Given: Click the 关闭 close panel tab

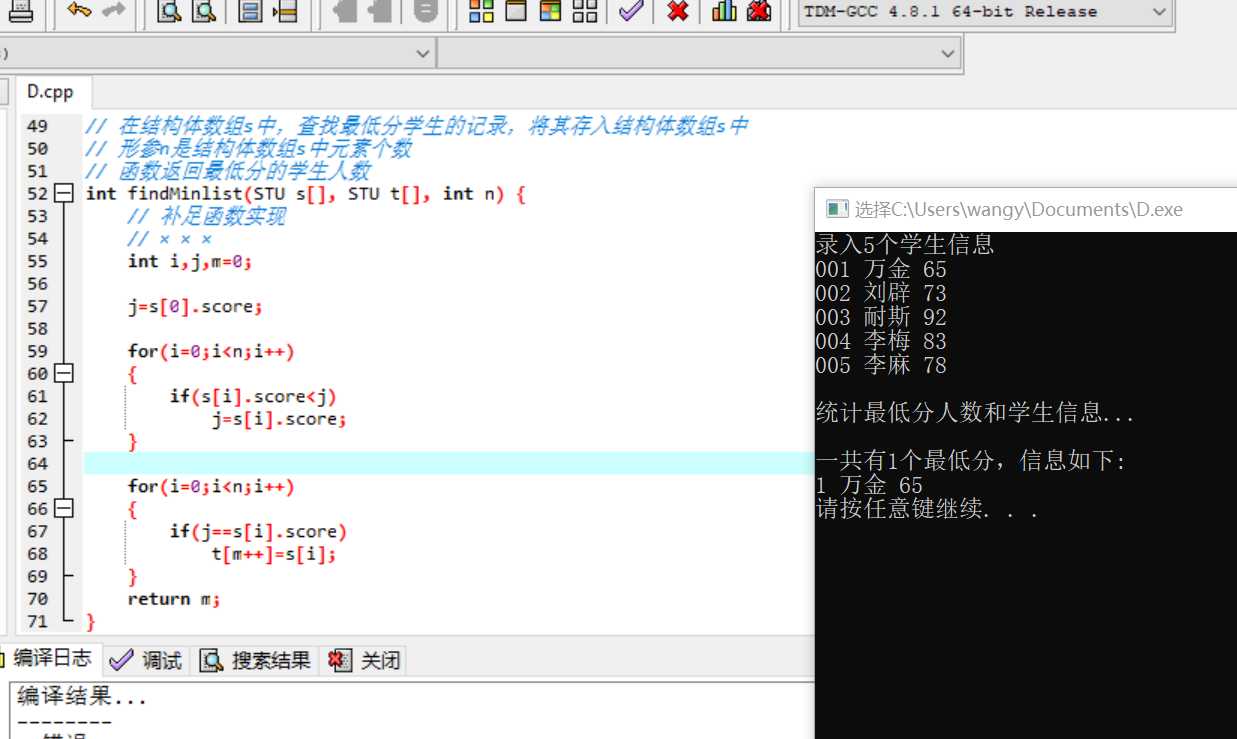Looking at the screenshot, I should click(x=365, y=660).
